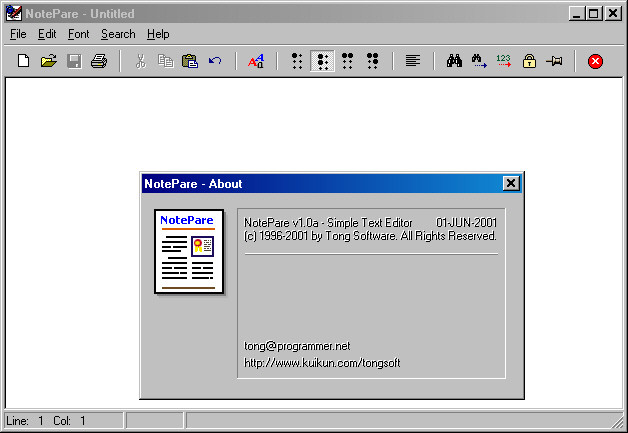Click the NotePare logo image in About dialog
This screenshot has width=628, height=433.
point(189,252)
